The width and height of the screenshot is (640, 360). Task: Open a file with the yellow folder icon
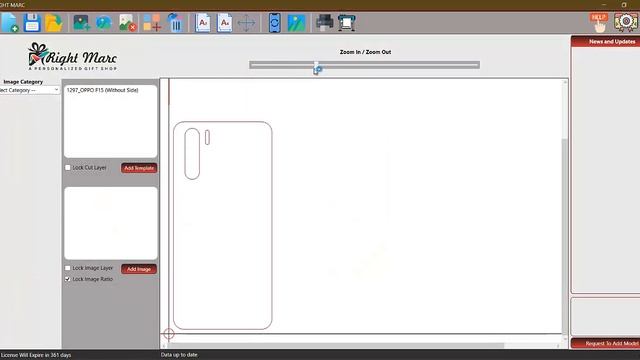coord(53,22)
